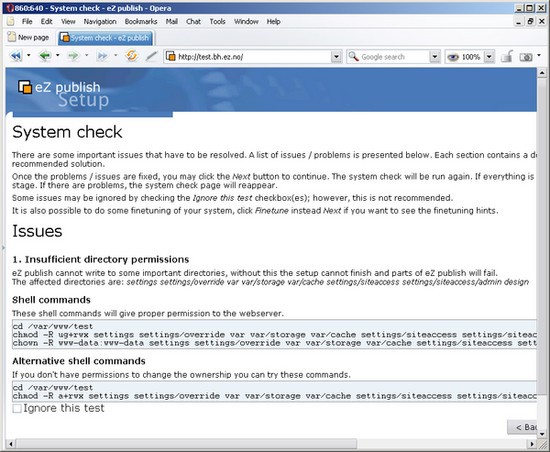The height and width of the screenshot is (452, 550).
Task: Toggle image display with the eye icon
Action: tap(453, 57)
